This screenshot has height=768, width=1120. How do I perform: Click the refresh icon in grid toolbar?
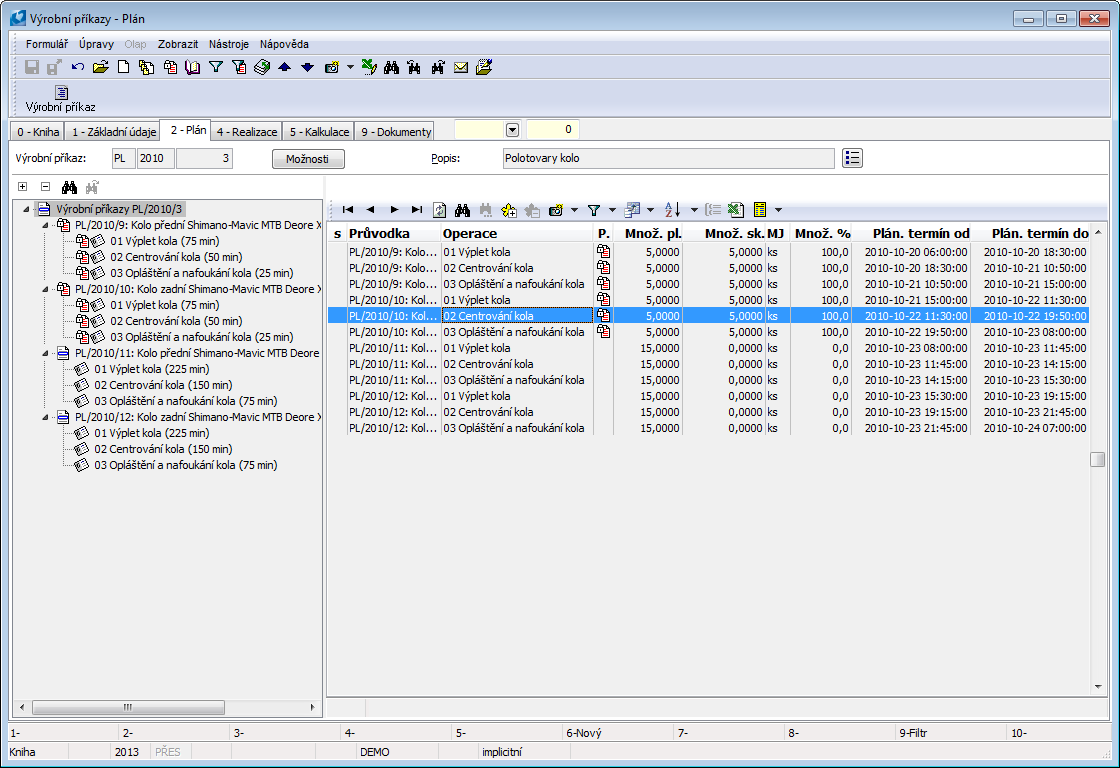(440, 210)
